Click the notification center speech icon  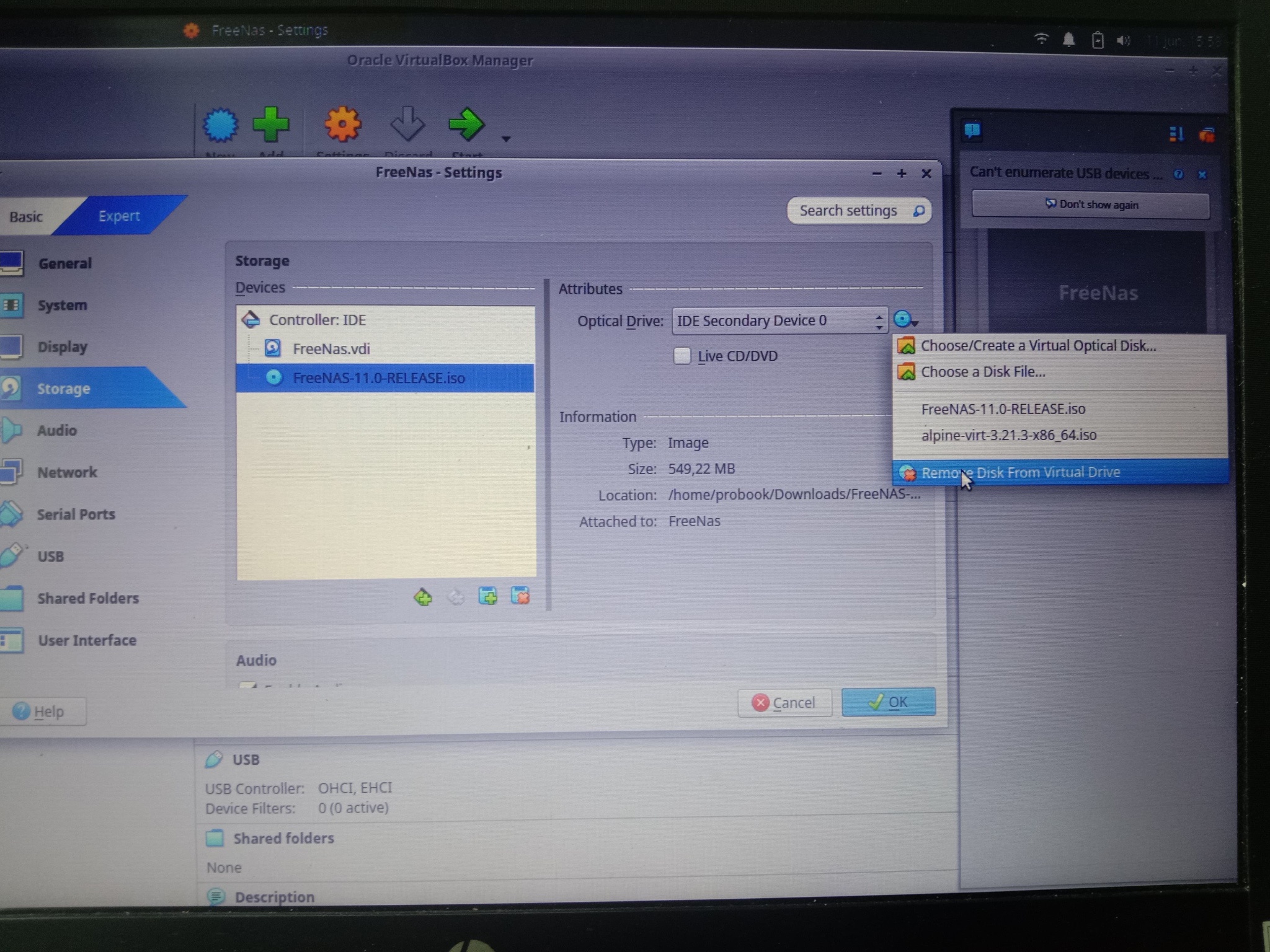click(972, 131)
